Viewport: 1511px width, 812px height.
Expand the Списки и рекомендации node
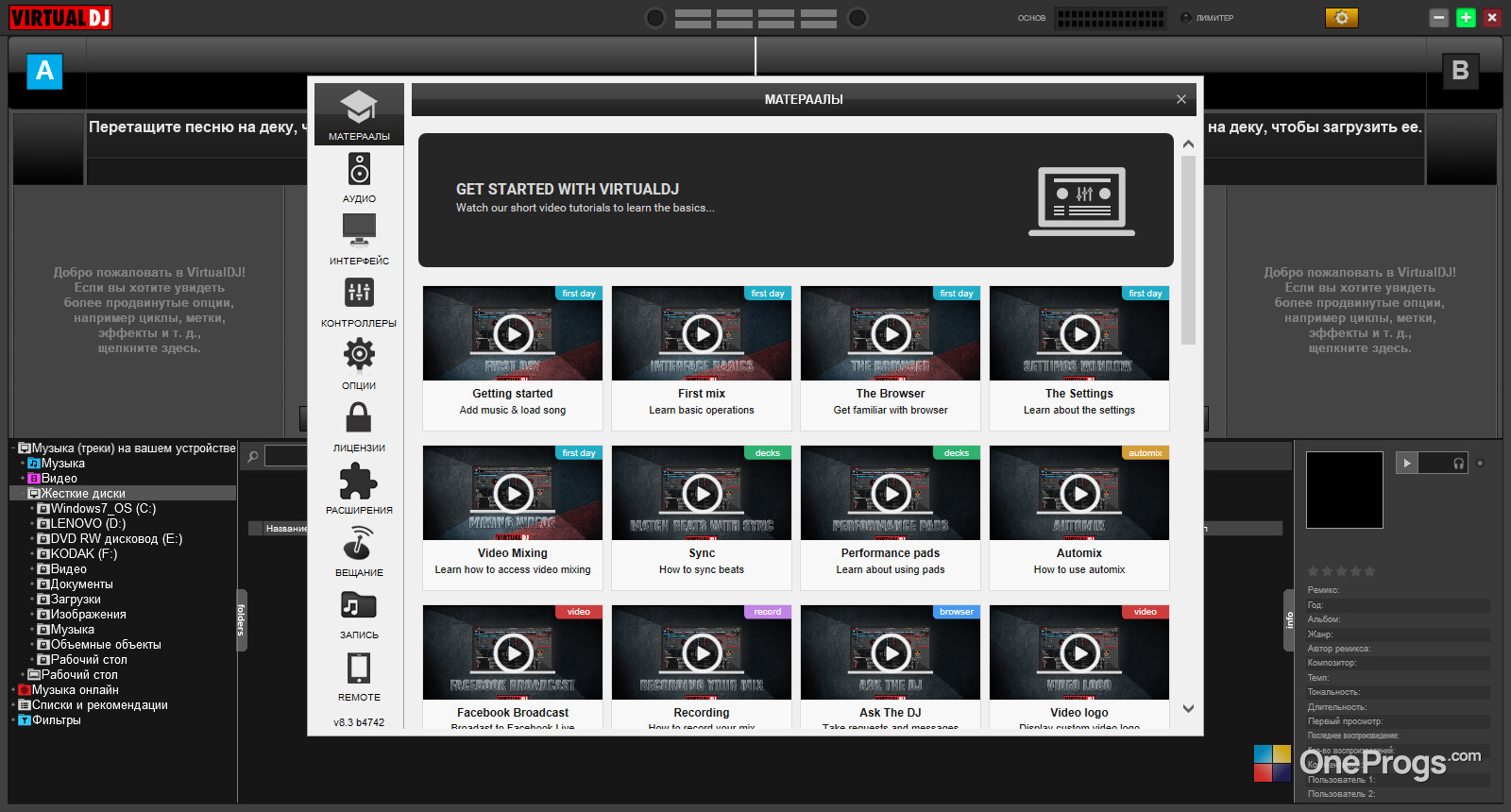(13, 705)
